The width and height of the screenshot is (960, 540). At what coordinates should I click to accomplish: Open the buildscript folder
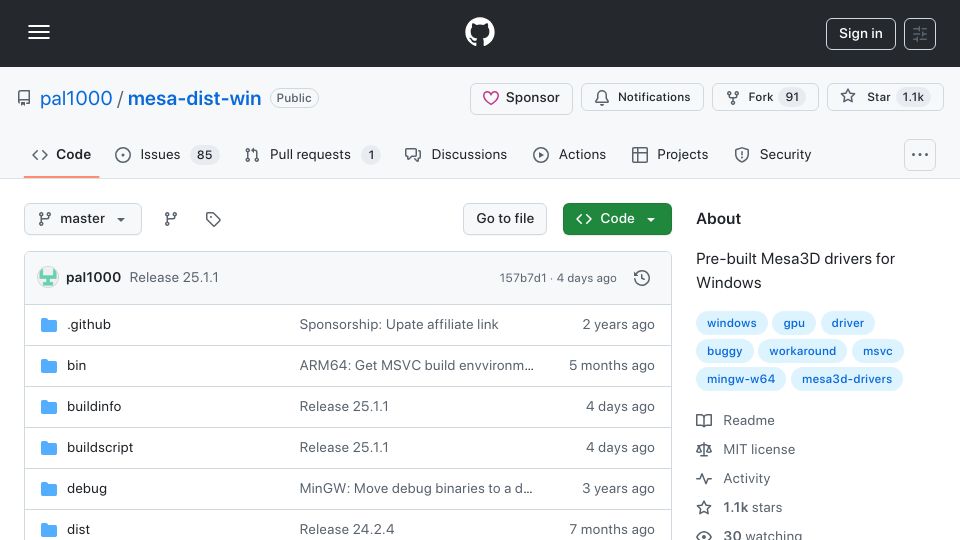click(100, 448)
